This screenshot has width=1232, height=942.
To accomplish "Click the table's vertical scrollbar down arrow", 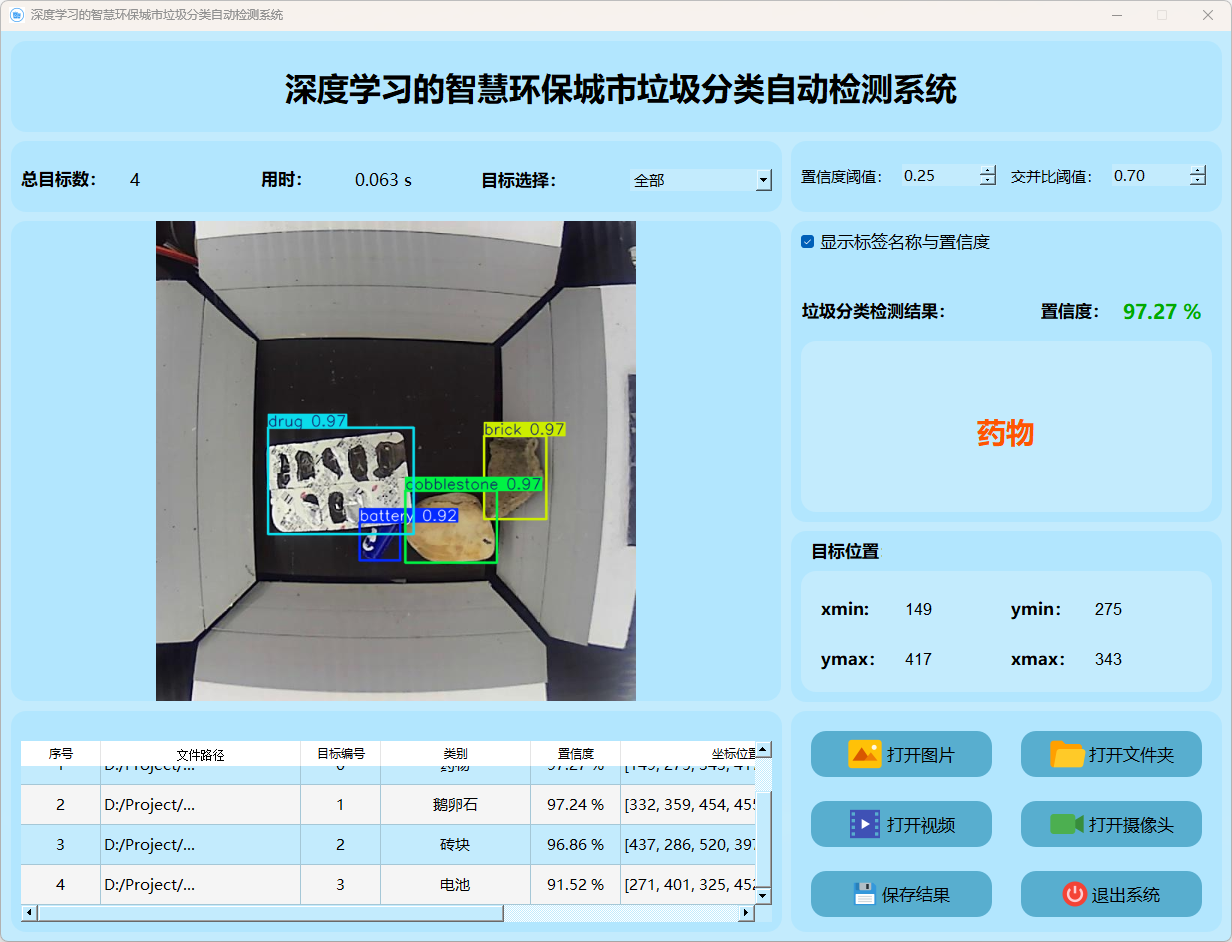I will (764, 895).
